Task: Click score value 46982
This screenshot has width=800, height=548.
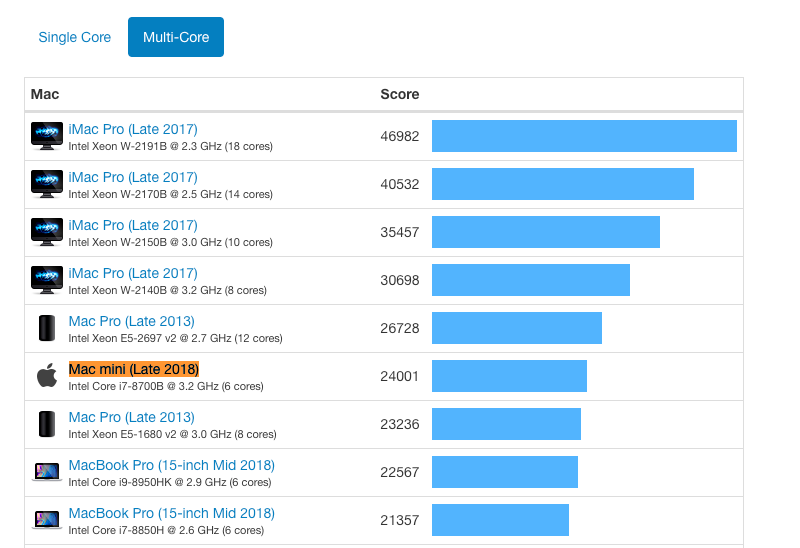Action: (x=399, y=136)
